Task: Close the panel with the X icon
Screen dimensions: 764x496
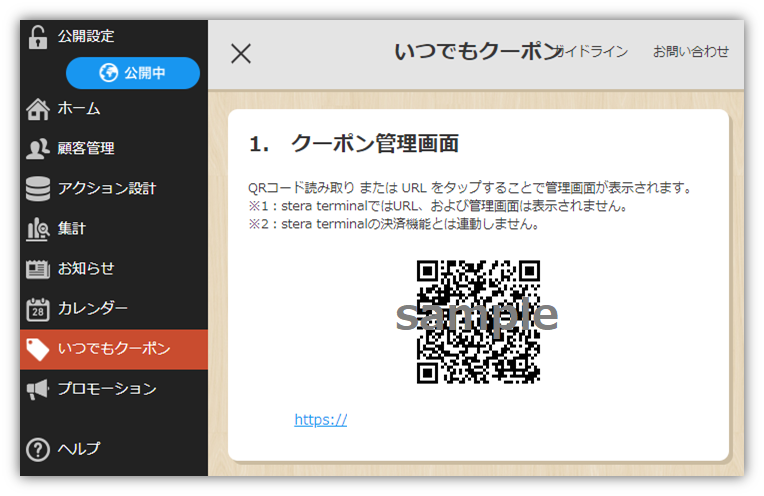Action: click(241, 54)
